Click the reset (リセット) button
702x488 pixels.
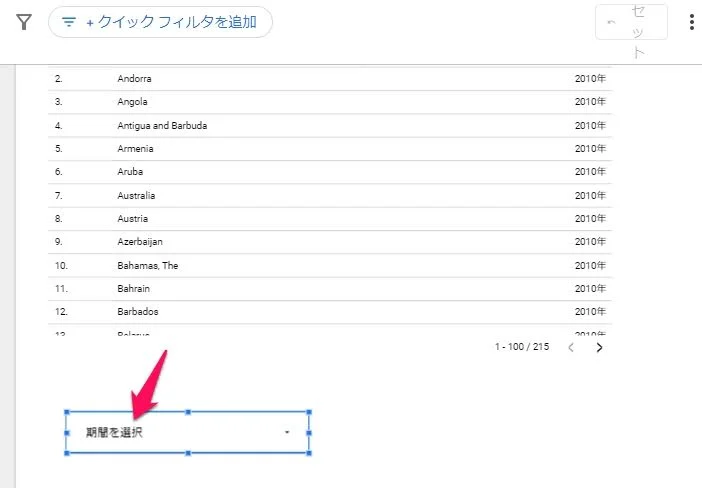pos(631,22)
